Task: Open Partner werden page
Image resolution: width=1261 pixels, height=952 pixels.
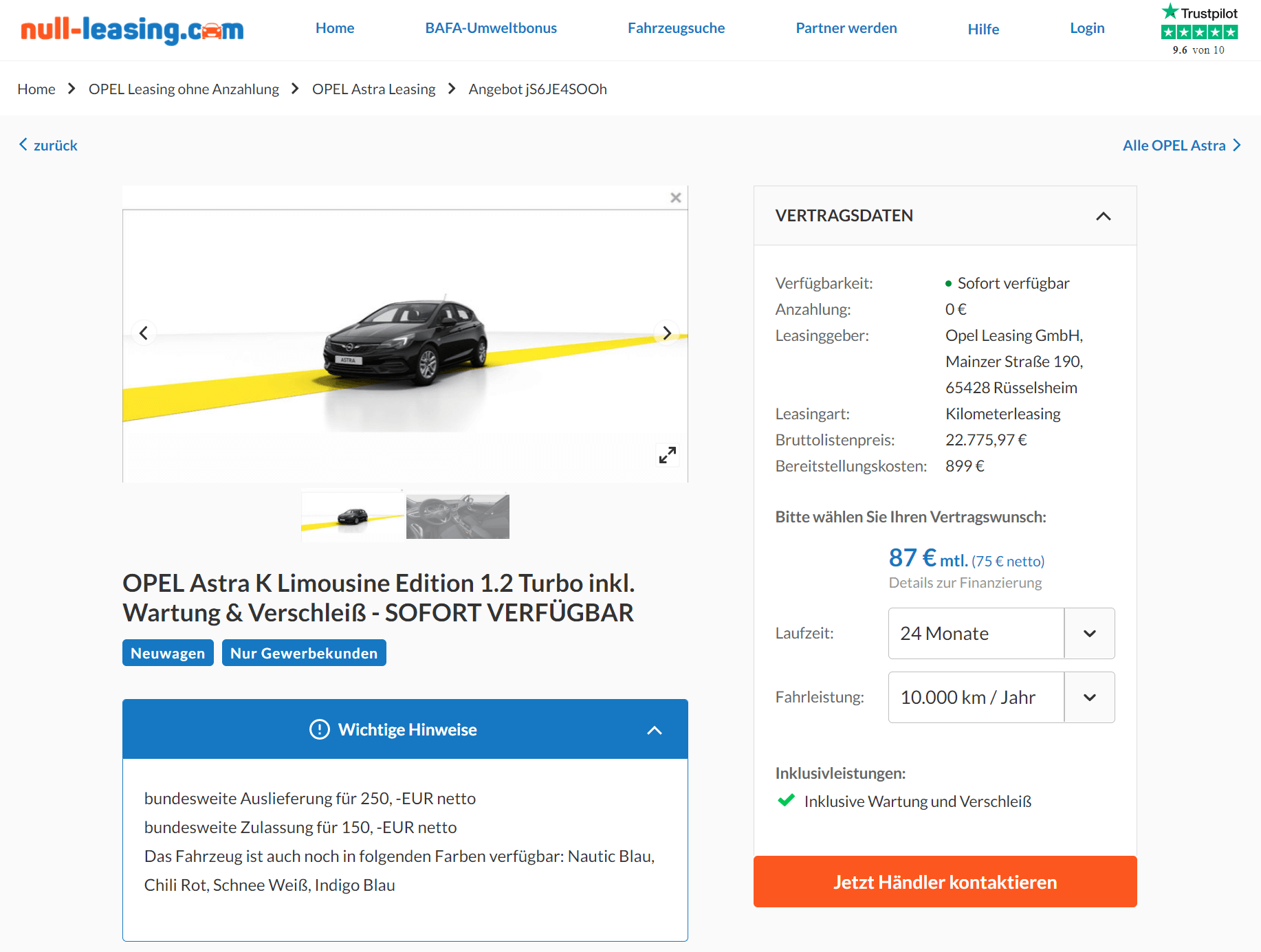Action: coord(846,28)
